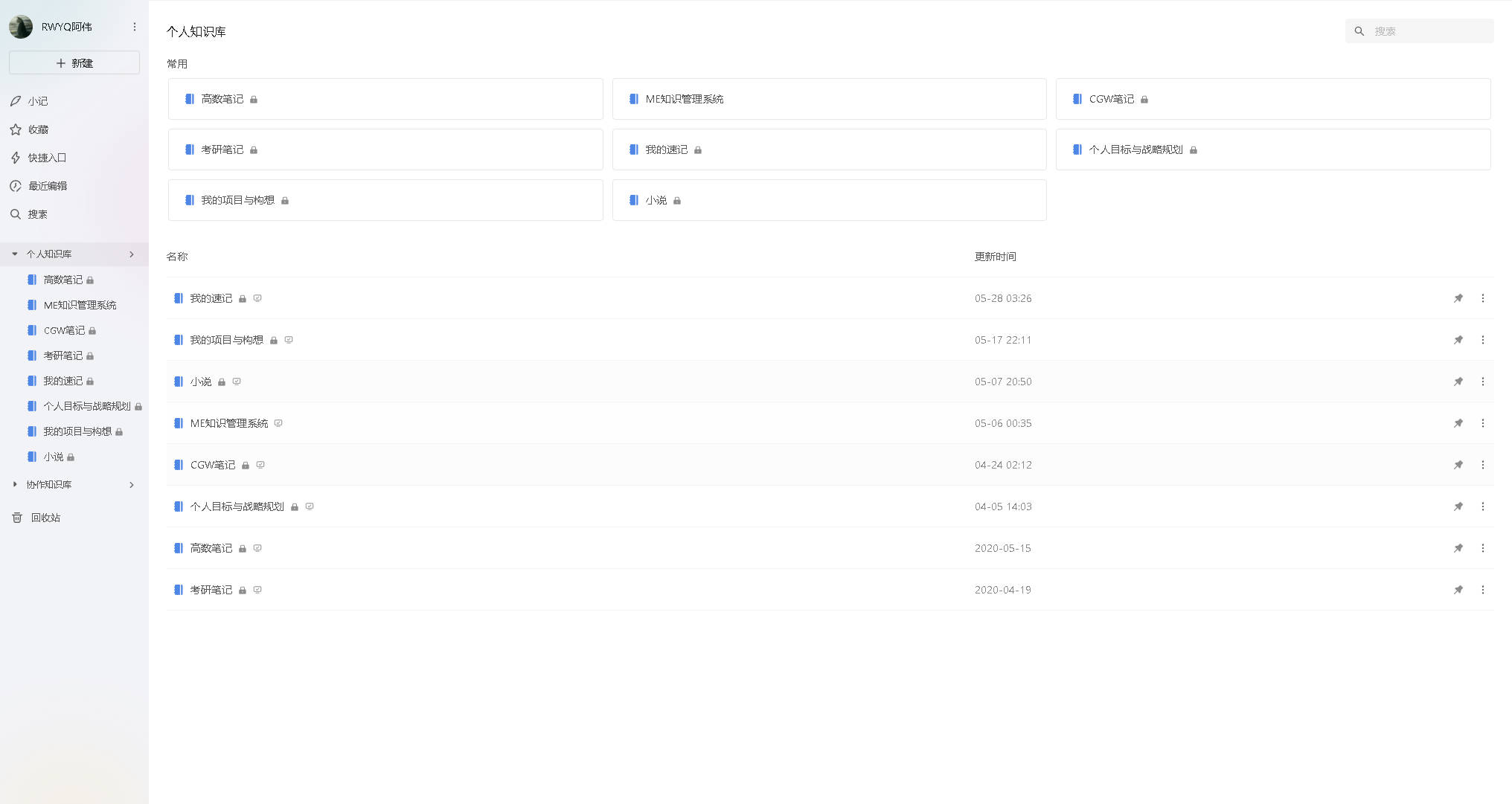
Task: Open user menu dots next to RWYQ阿伟
Action: click(x=135, y=27)
